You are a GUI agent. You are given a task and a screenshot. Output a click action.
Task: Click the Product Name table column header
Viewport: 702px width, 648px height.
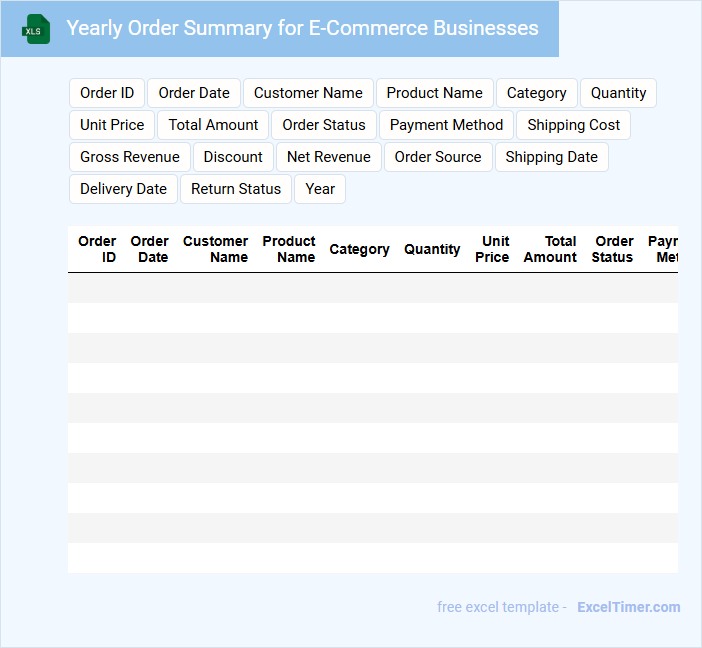289,249
